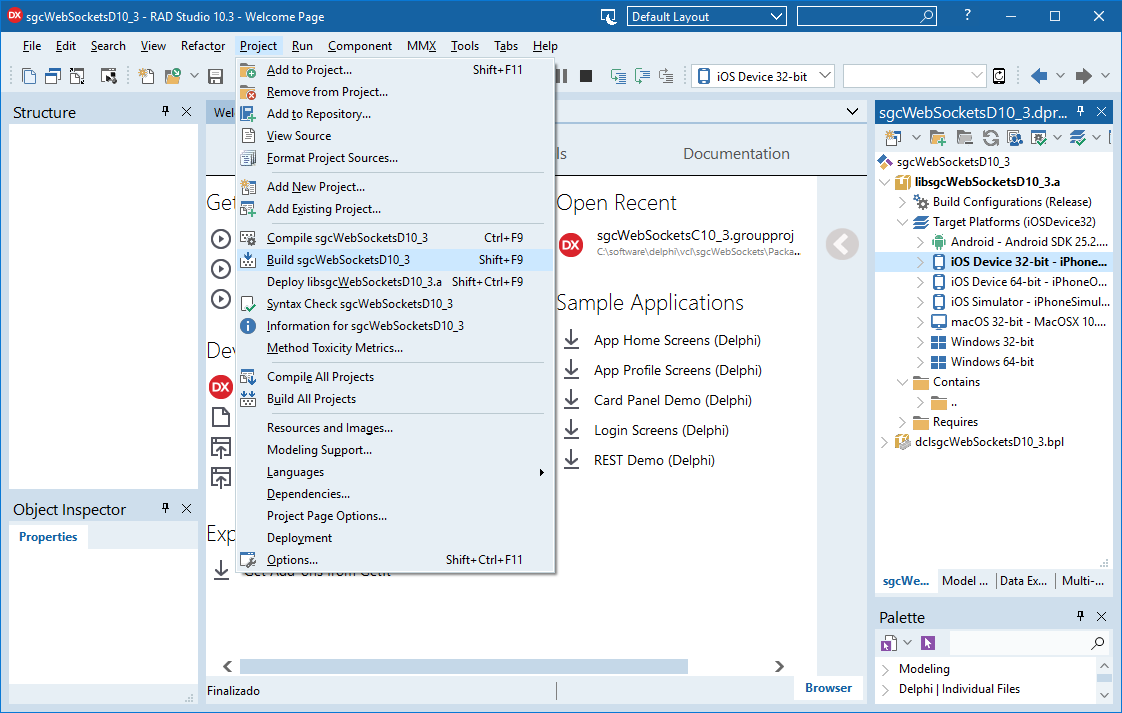Click Add New Project icon in Project Manager
Screen dimensions: 1122x713
pyautogui.click(x=892, y=137)
